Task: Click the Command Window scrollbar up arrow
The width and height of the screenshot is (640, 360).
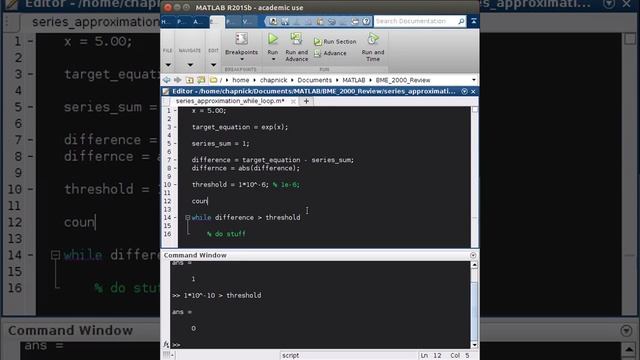Action: click(474, 265)
